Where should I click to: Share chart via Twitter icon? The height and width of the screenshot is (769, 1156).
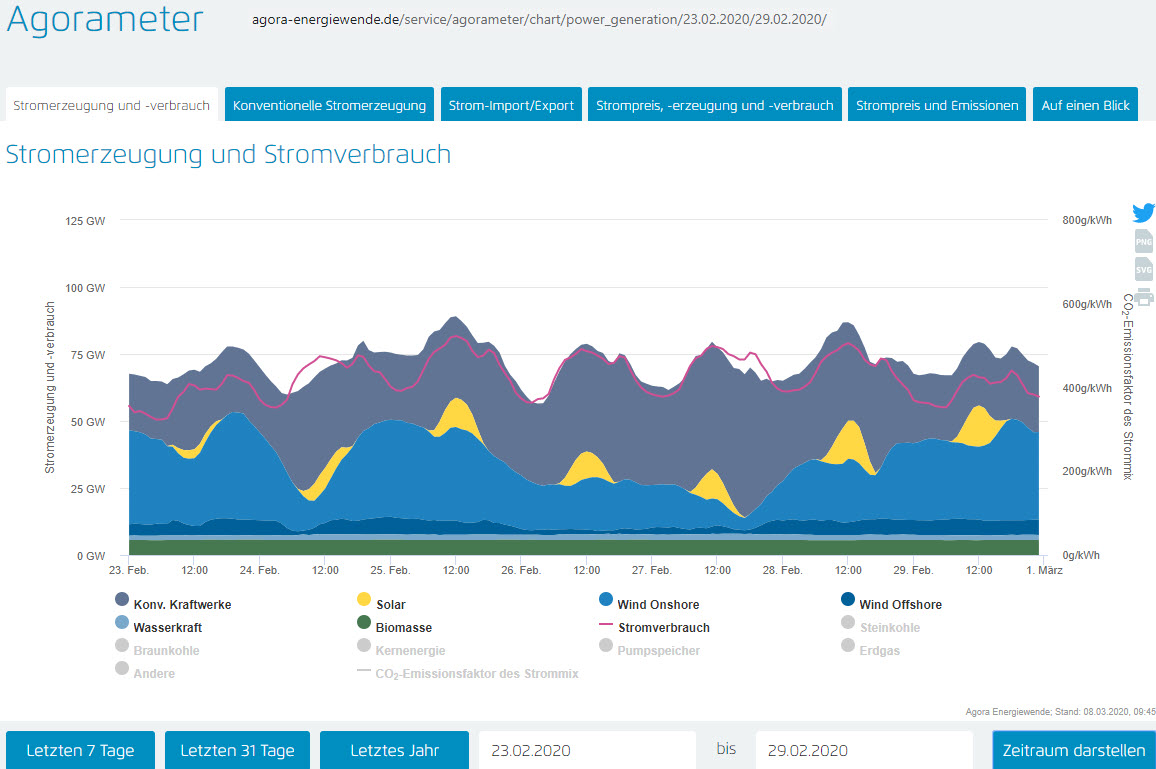point(1143,213)
